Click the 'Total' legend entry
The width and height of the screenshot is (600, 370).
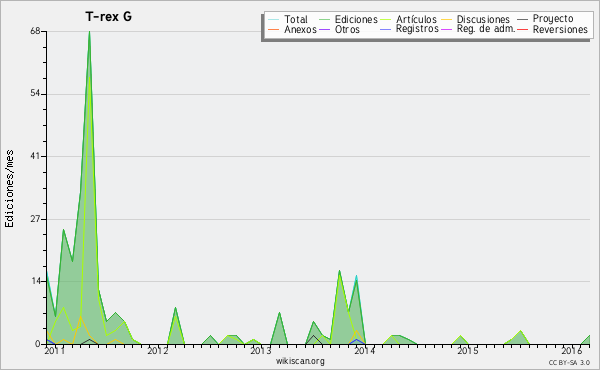[295, 19]
